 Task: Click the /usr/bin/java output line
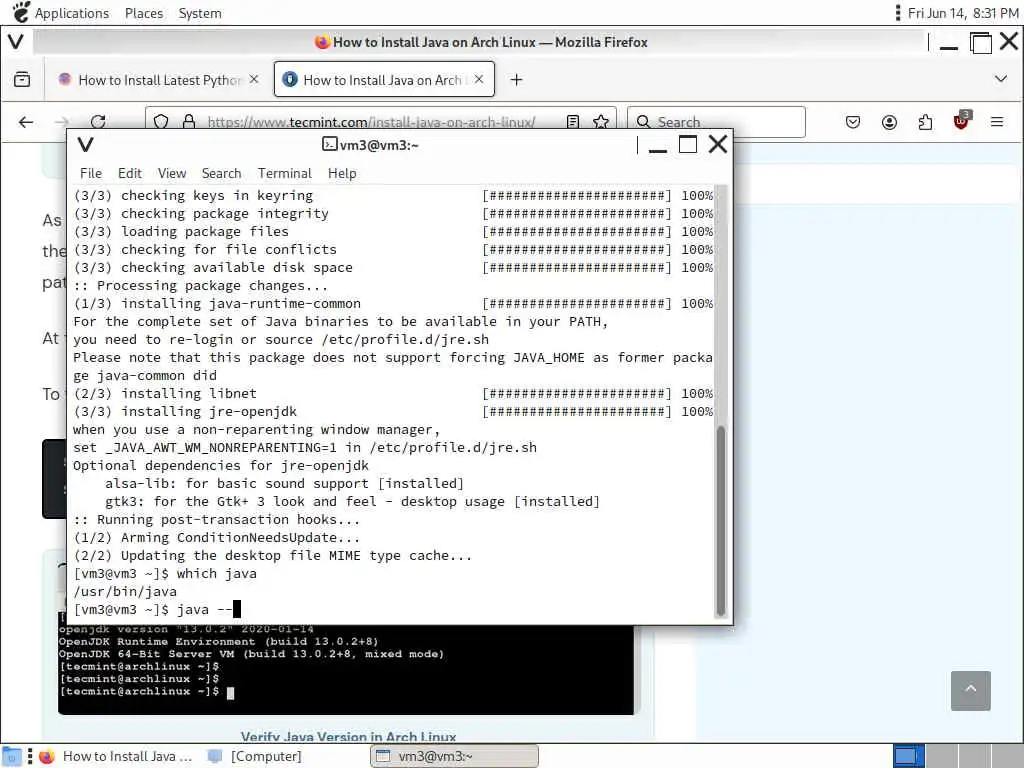tap(125, 592)
